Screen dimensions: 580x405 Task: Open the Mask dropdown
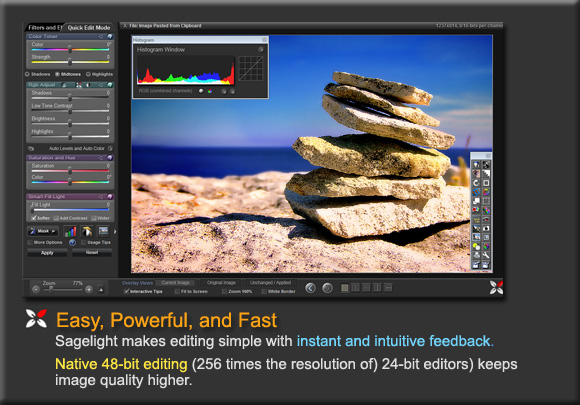click(43, 231)
